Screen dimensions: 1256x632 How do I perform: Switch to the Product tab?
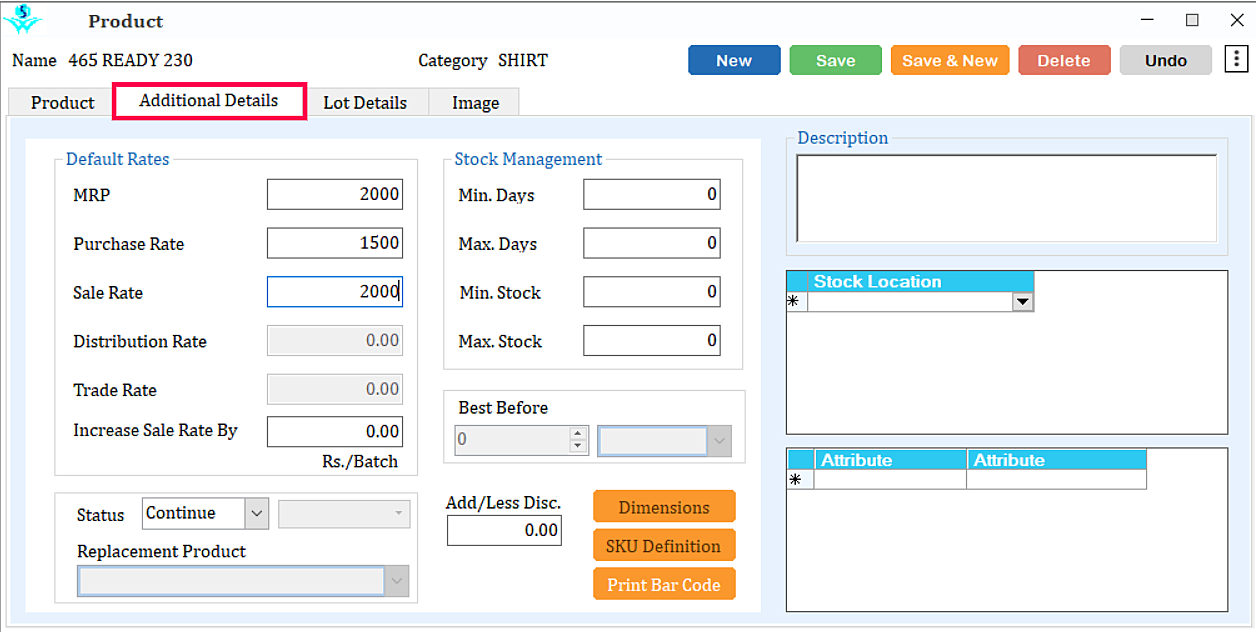[x=62, y=103]
